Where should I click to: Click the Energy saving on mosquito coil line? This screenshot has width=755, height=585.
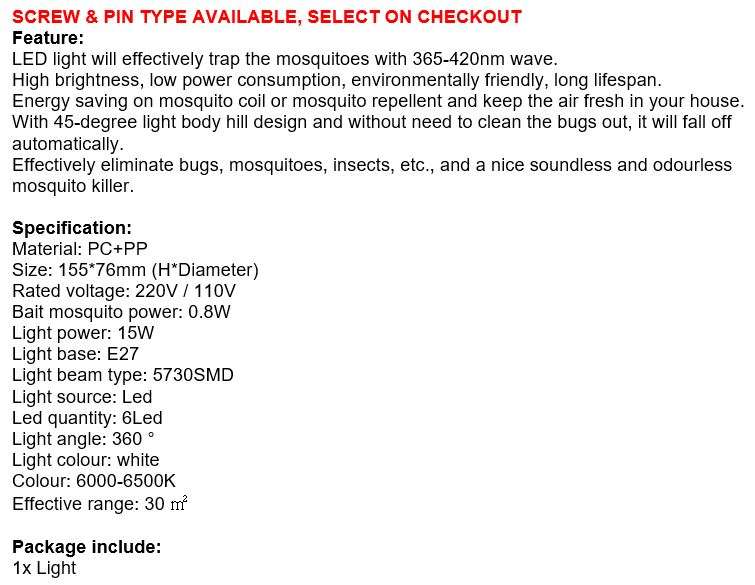coord(378,101)
